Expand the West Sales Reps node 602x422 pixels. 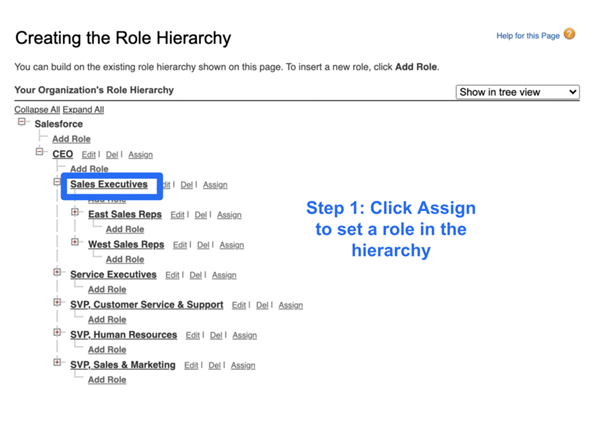[x=76, y=243]
